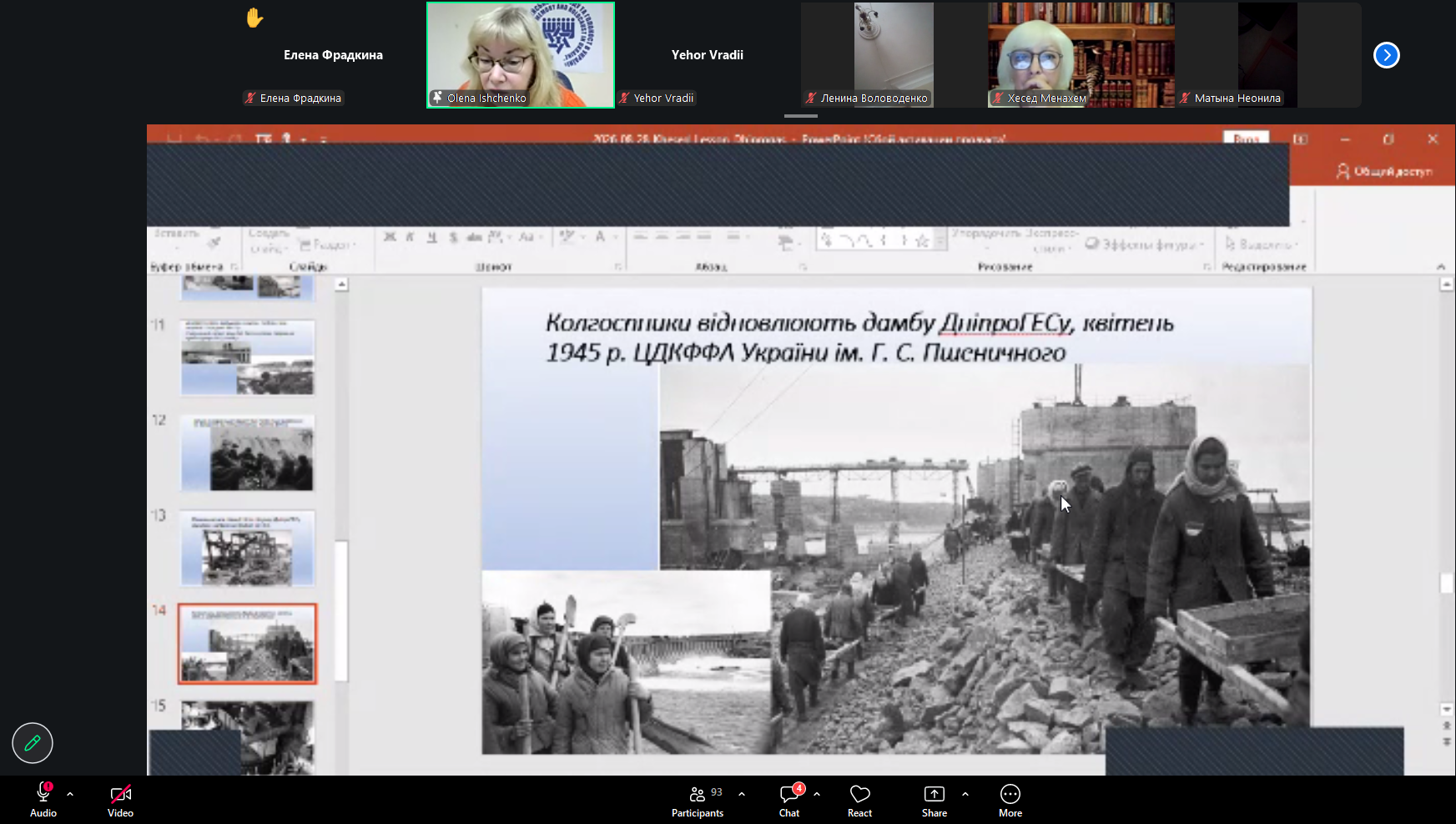Select Хесед Менахем's video tile
This screenshot has height=824, width=1456.
click(1081, 55)
